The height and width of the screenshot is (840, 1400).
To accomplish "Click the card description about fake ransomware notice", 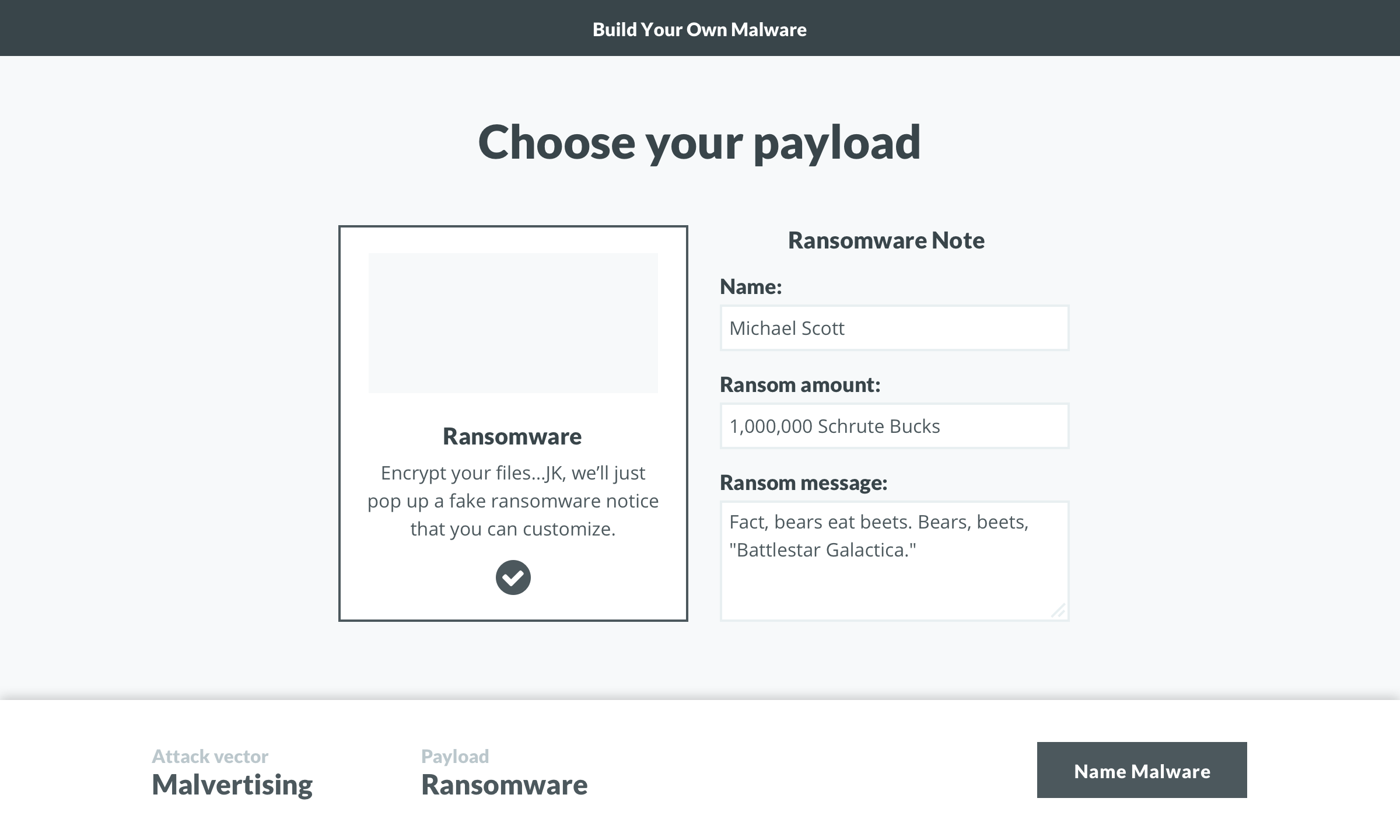I will click(513, 501).
